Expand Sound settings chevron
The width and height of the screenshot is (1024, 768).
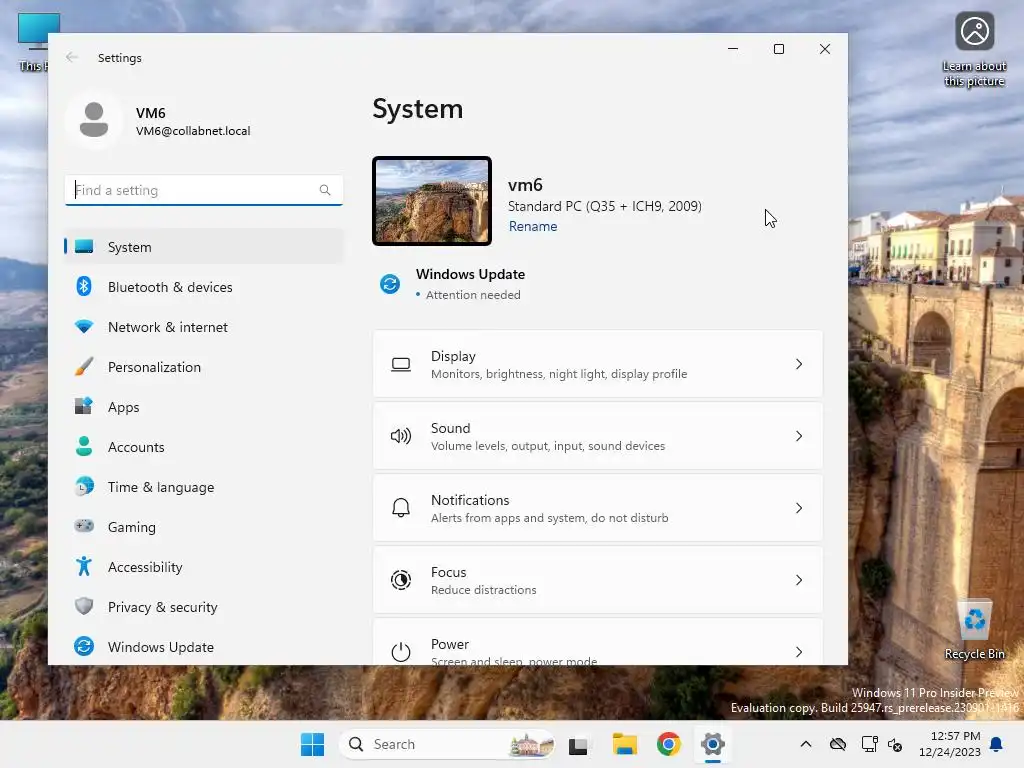click(799, 436)
